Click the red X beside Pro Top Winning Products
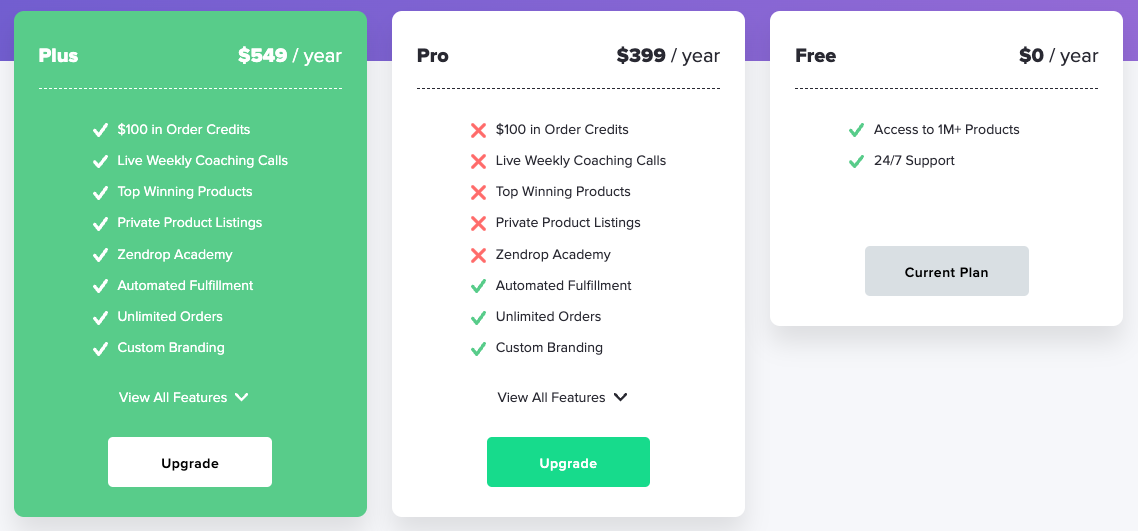This screenshot has height=531, width=1138. [x=478, y=192]
